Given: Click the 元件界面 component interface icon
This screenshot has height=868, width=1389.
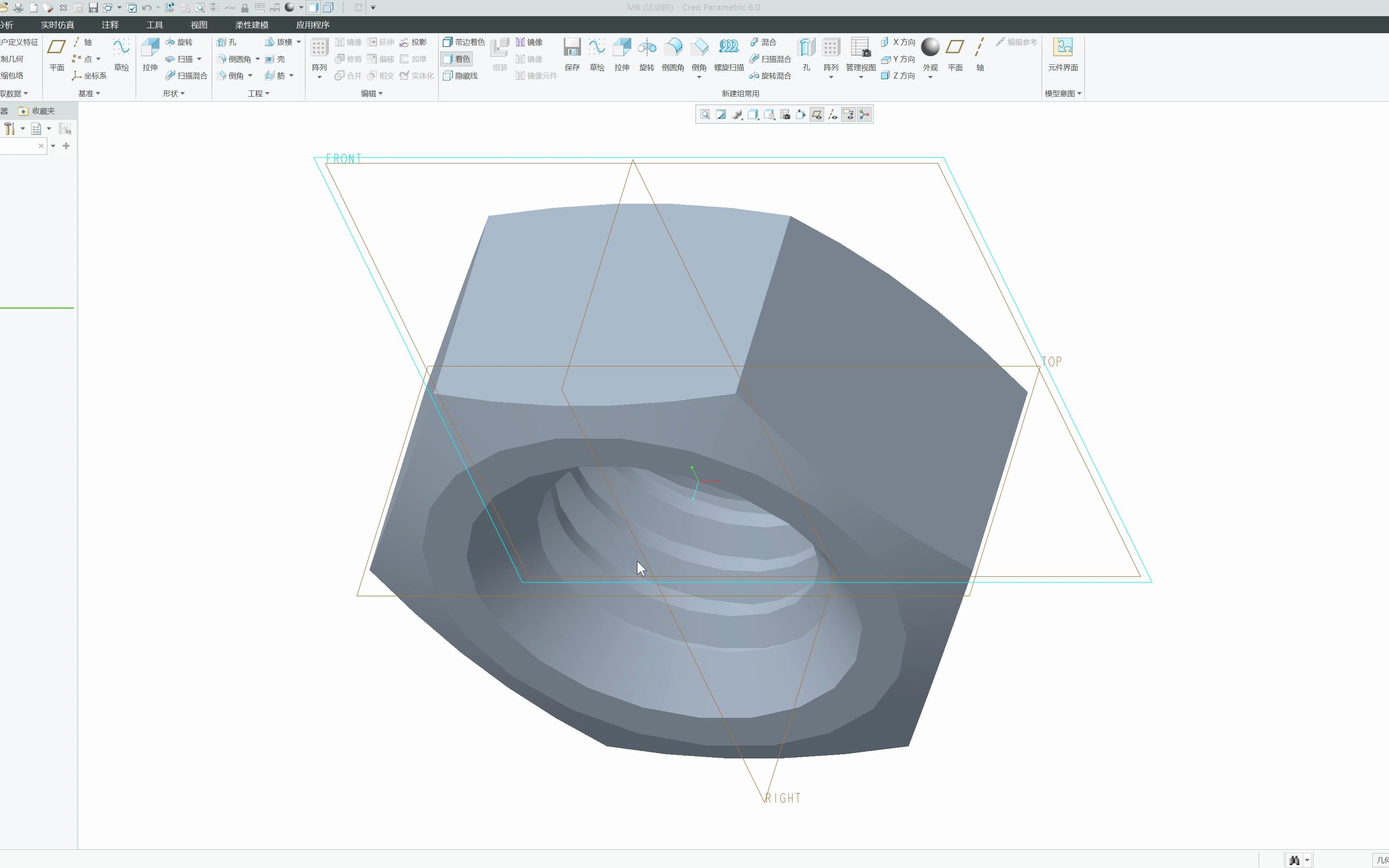Looking at the screenshot, I should (1062, 48).
